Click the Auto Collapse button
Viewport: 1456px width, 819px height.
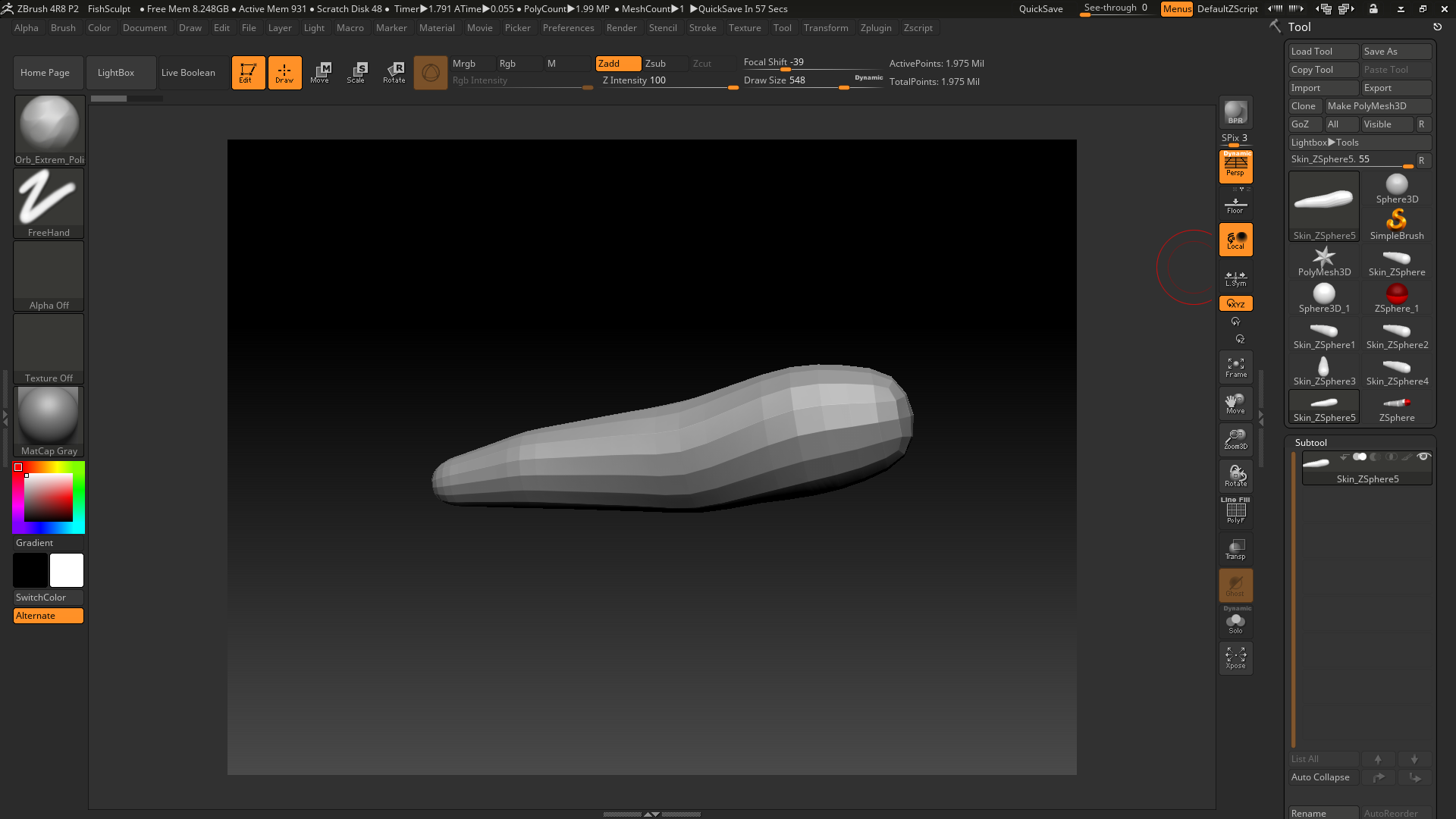1323,777
